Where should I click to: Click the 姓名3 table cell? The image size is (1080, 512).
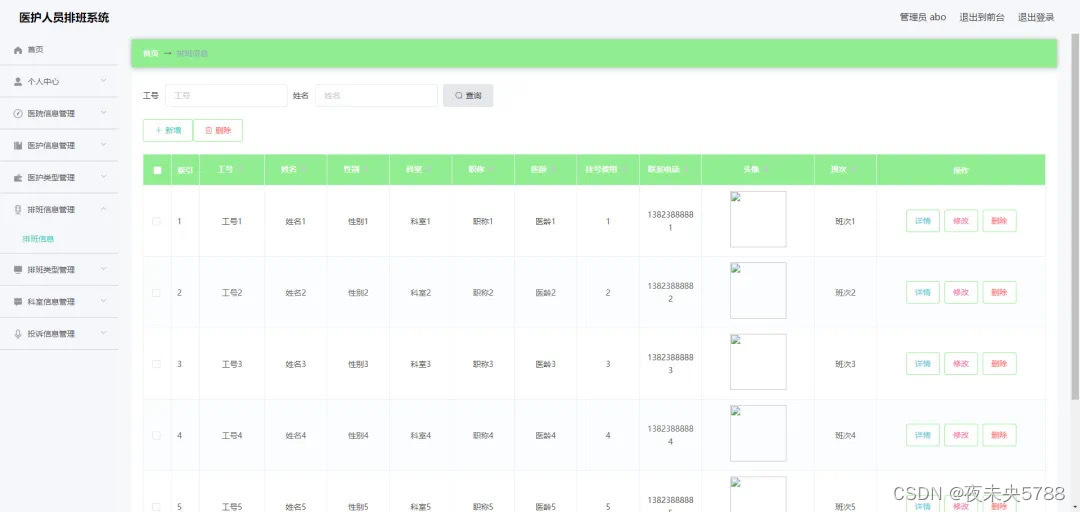pos(295,364)
